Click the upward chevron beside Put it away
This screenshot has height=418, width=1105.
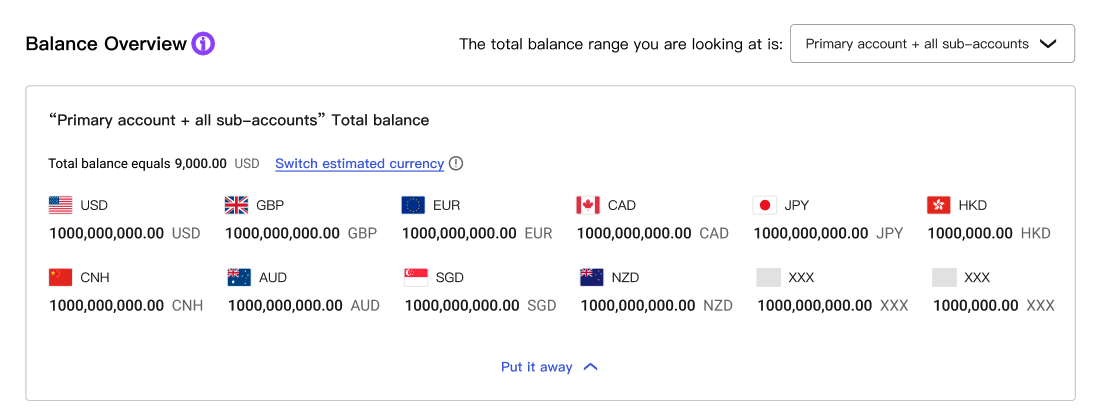(591, 367)
